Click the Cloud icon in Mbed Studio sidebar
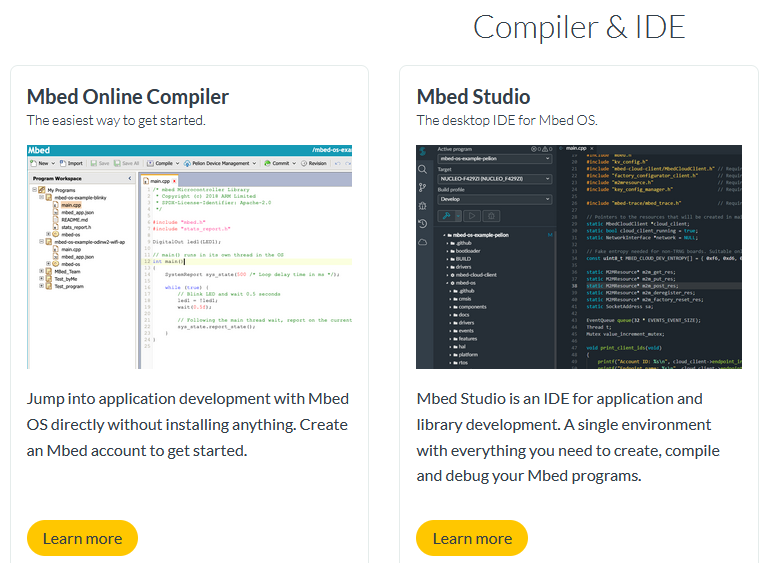Screen dimensions: 770x563 click(x=424, y=242)
